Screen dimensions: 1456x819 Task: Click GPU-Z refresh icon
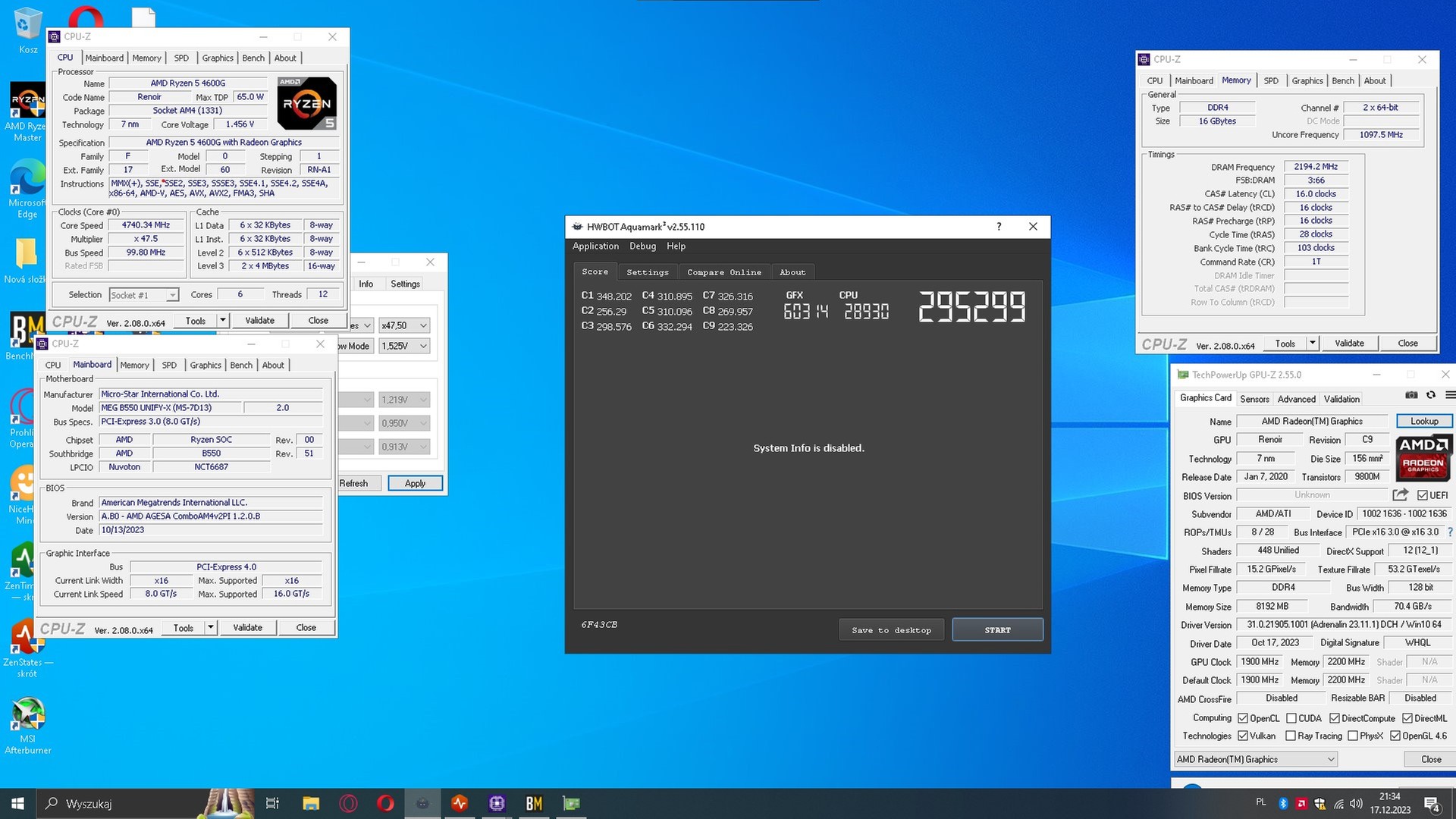coord(1431,395)
